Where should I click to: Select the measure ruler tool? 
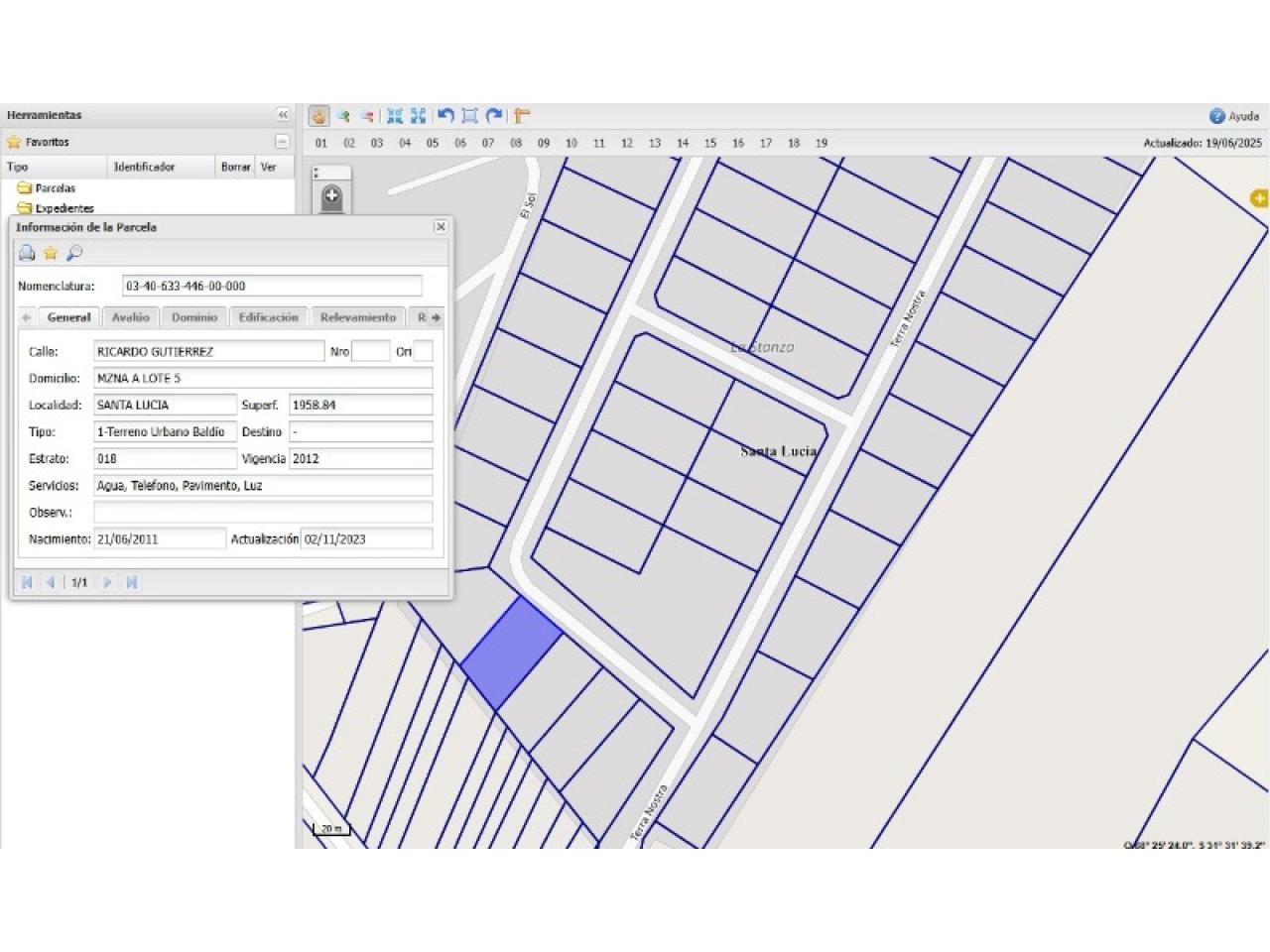coord(522,116)
